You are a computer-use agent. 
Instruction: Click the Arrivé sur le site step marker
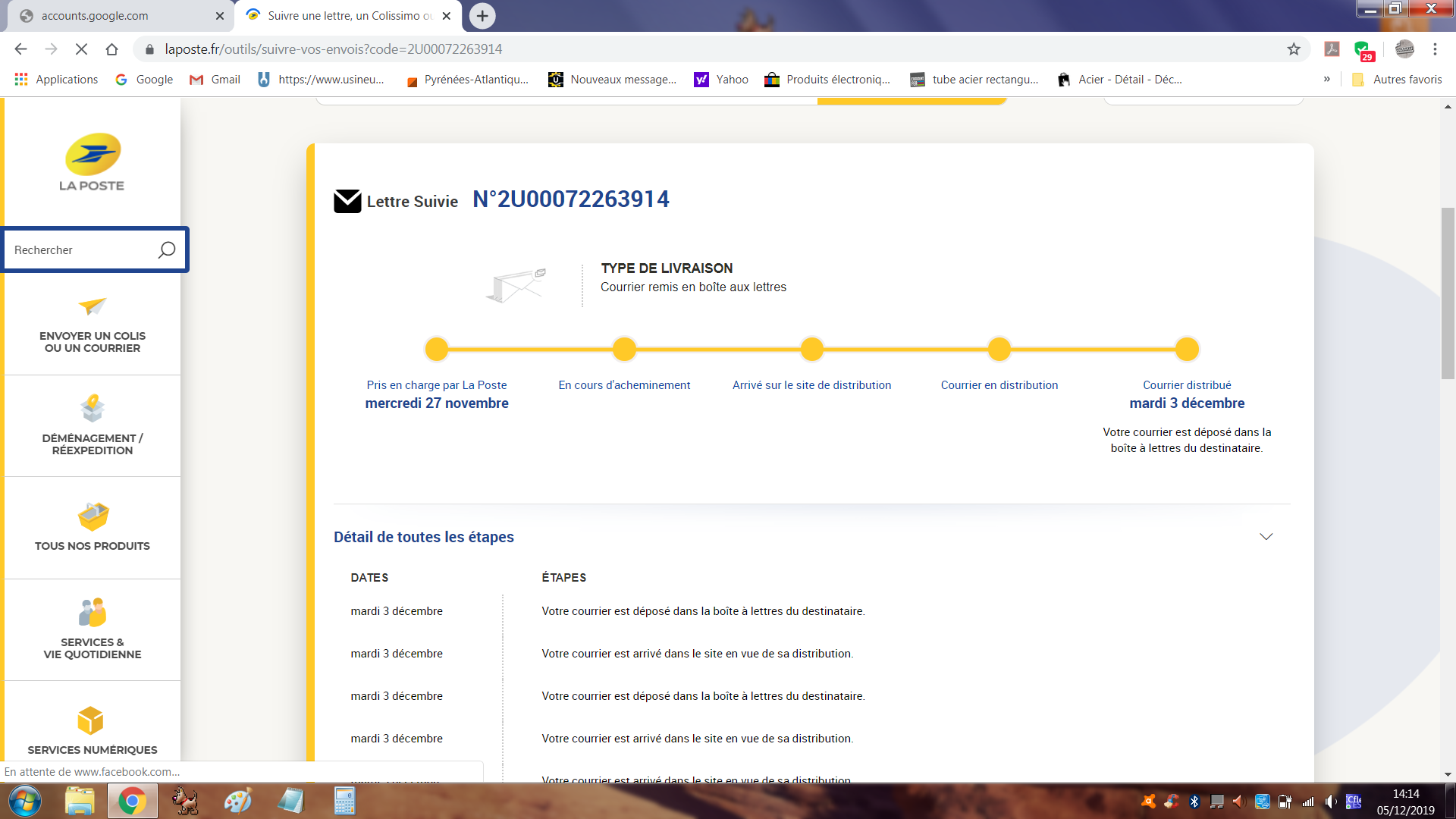point(812,349)
